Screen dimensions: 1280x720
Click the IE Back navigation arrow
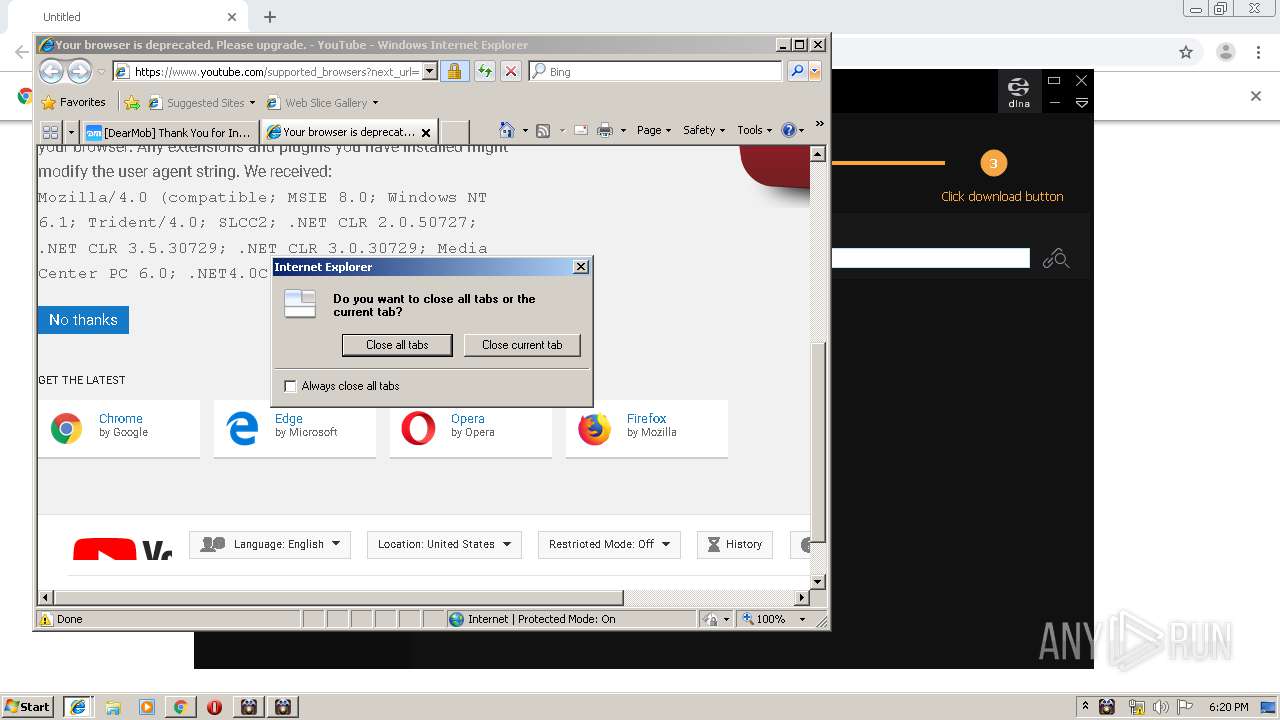coord(52,71)
